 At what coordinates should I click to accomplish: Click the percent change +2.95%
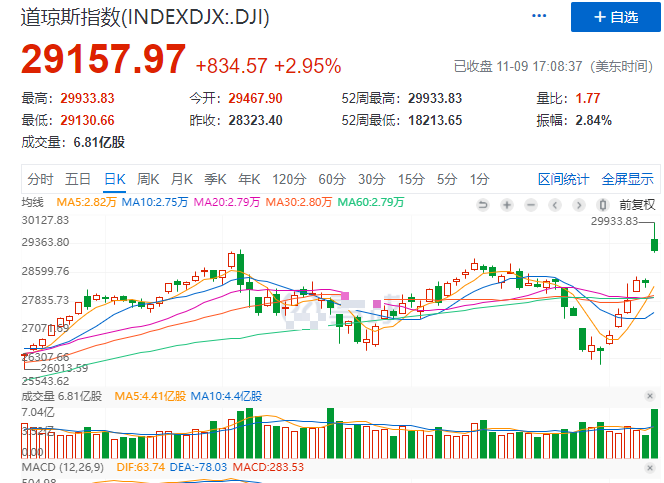(x=308, y=66)
